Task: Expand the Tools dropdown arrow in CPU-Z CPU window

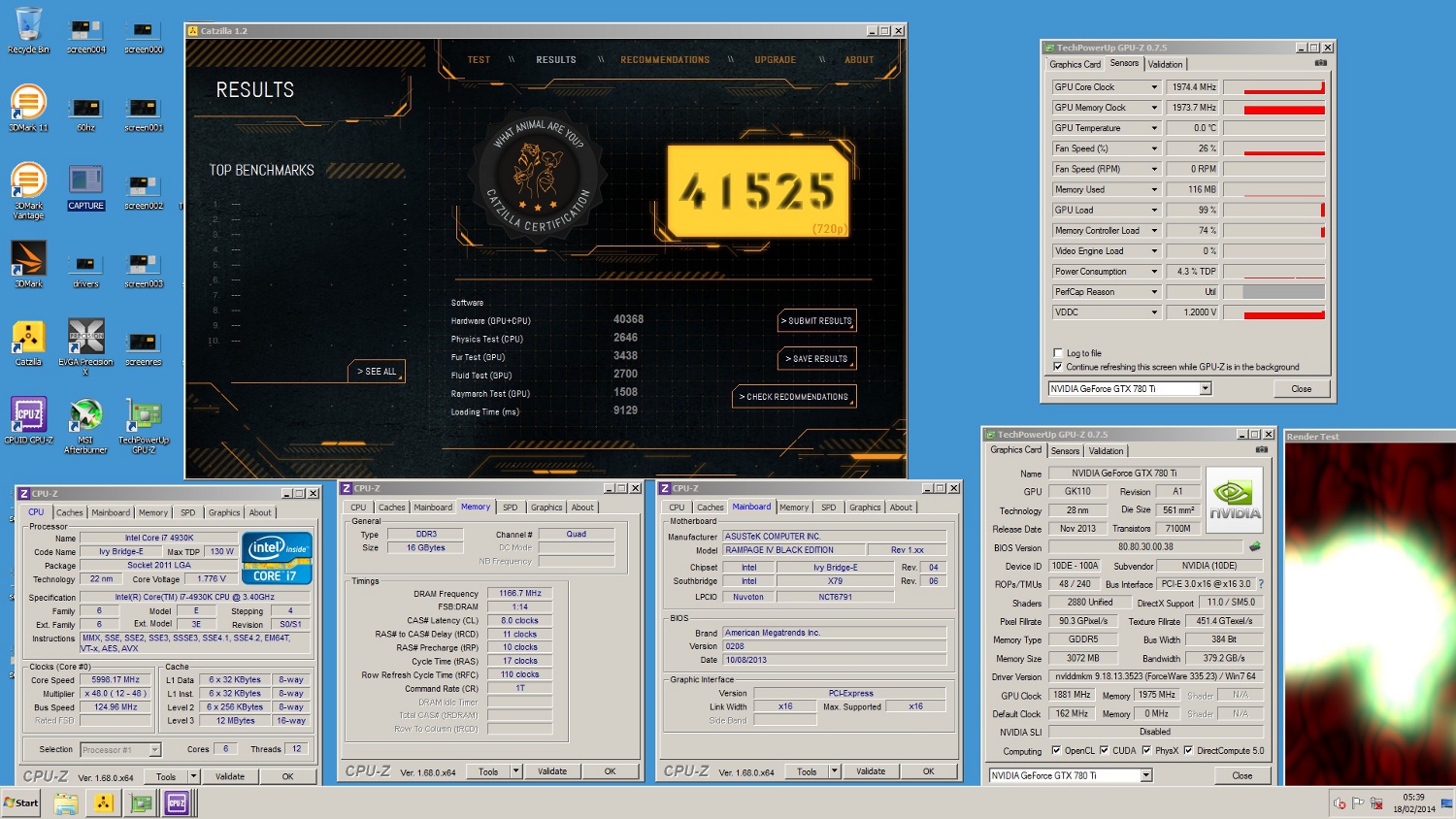Action: pyautogui.click(x=193, y=776)
